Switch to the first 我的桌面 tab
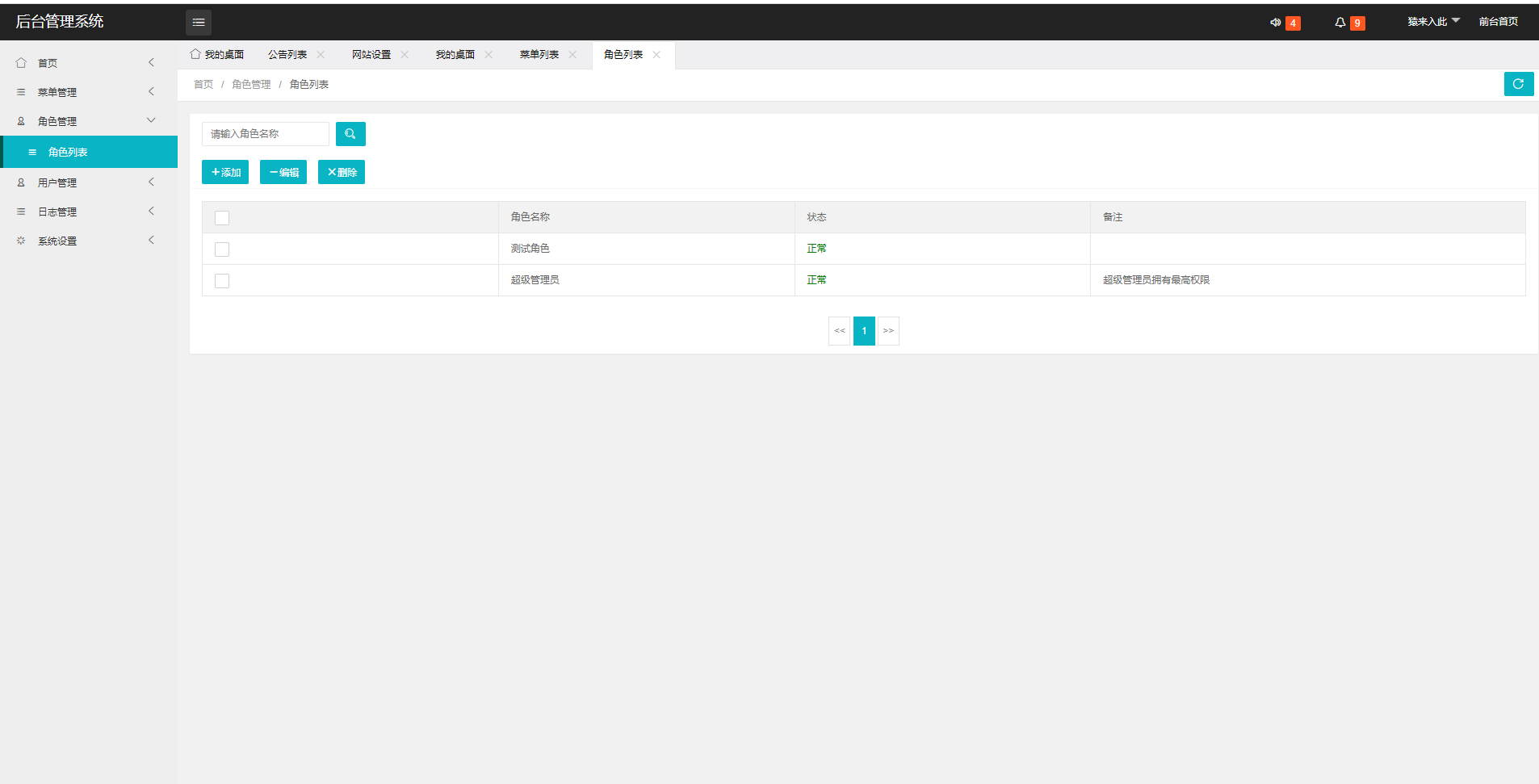 tap(217, 55)
